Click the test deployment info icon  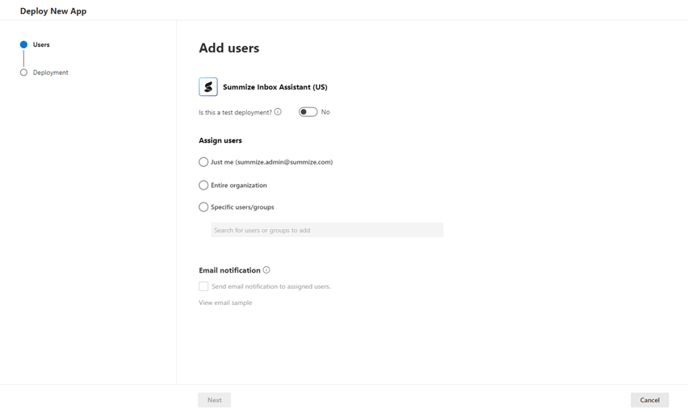(x=278, y=112)
